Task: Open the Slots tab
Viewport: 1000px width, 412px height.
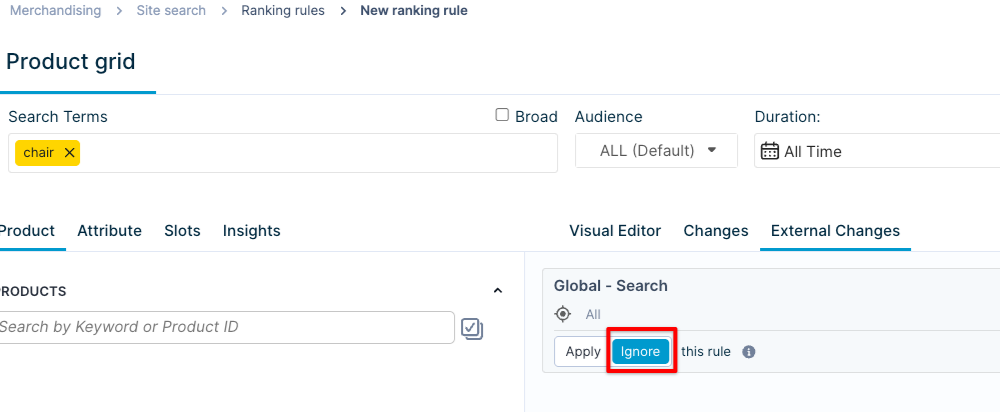Action: pyautogui.click(x=182, y=231)
